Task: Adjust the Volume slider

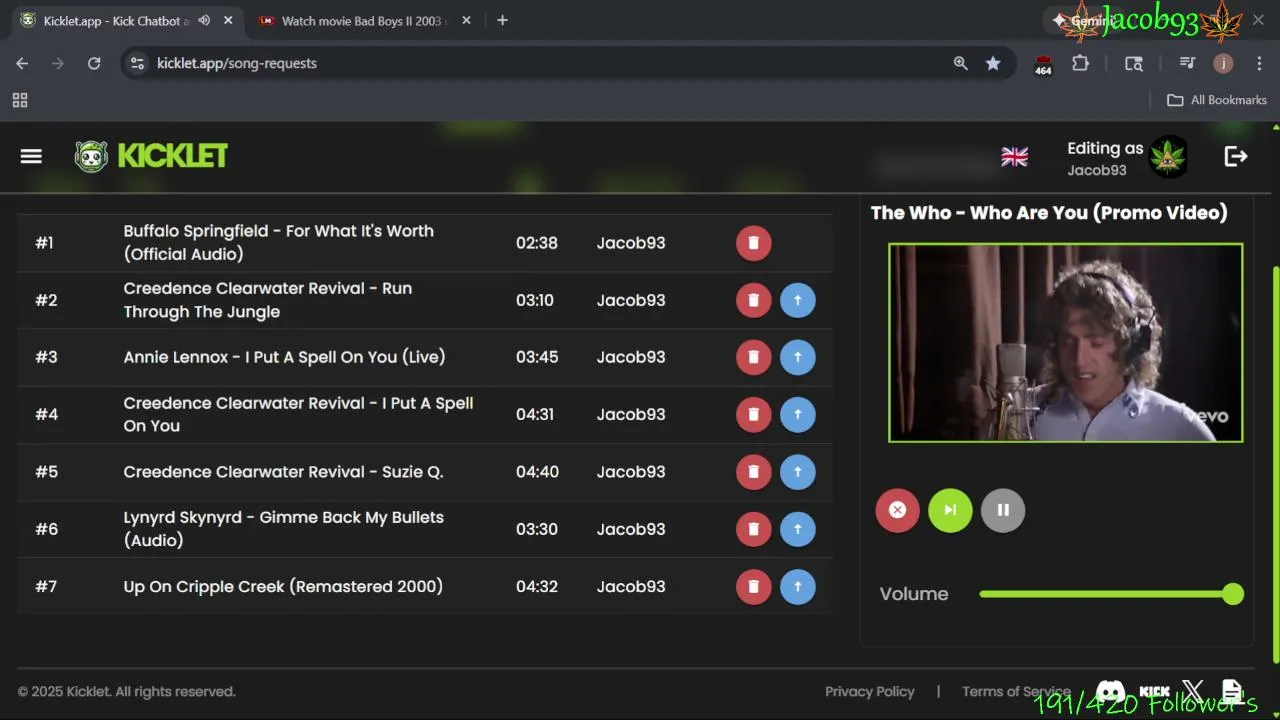Action: (1111, 594)
